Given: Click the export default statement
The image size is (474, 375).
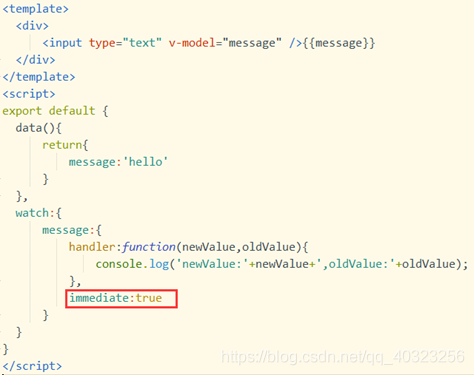Looking at the screenshot, I should point(49,111).
